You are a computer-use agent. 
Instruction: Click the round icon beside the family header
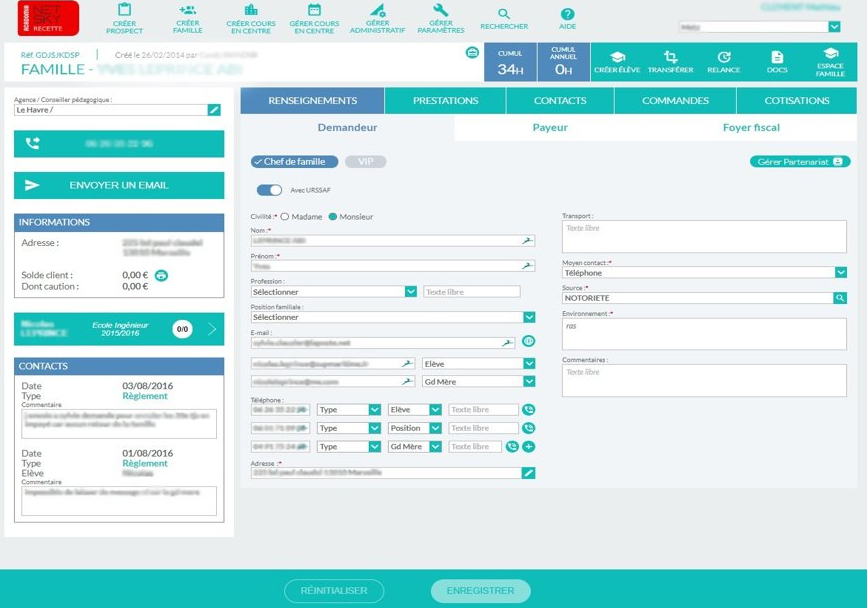(472, 53)
